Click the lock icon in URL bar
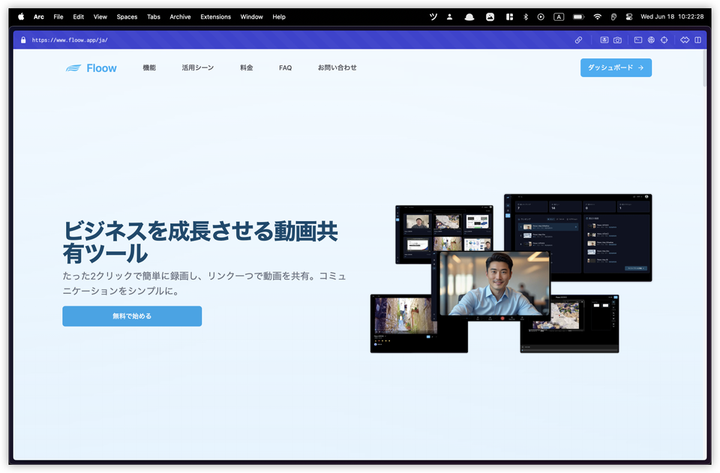Viewport: 720px width, 473px height. click(23, 40)
